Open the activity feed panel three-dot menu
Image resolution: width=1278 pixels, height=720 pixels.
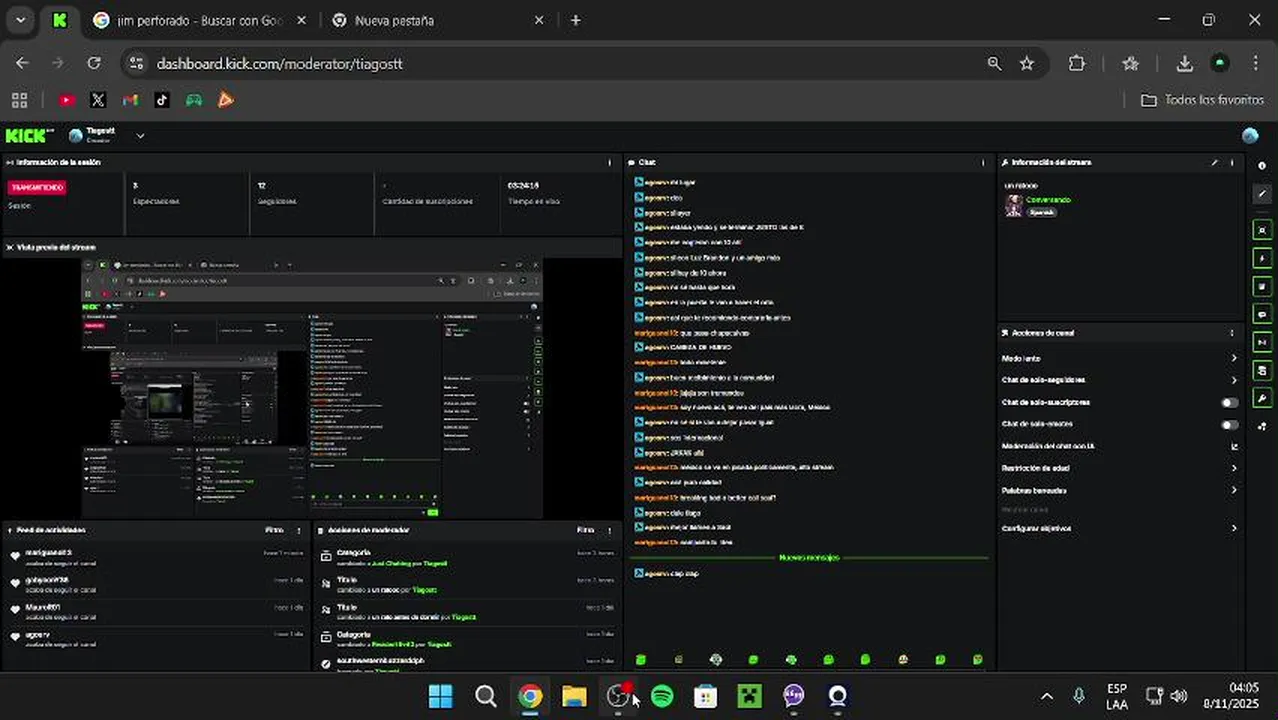[x=299, y=530]
